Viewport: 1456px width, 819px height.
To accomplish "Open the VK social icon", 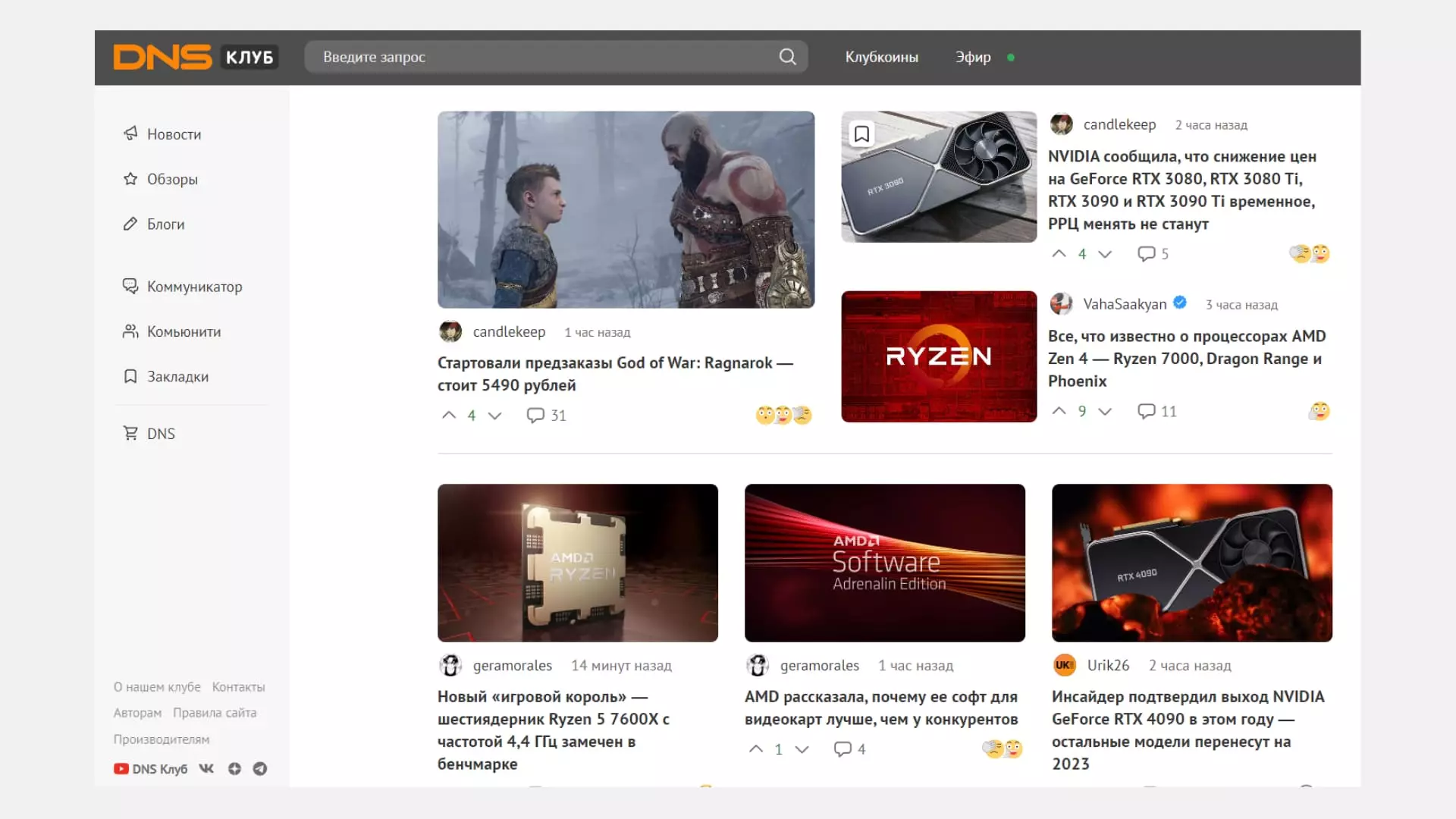I will (206, 768).
